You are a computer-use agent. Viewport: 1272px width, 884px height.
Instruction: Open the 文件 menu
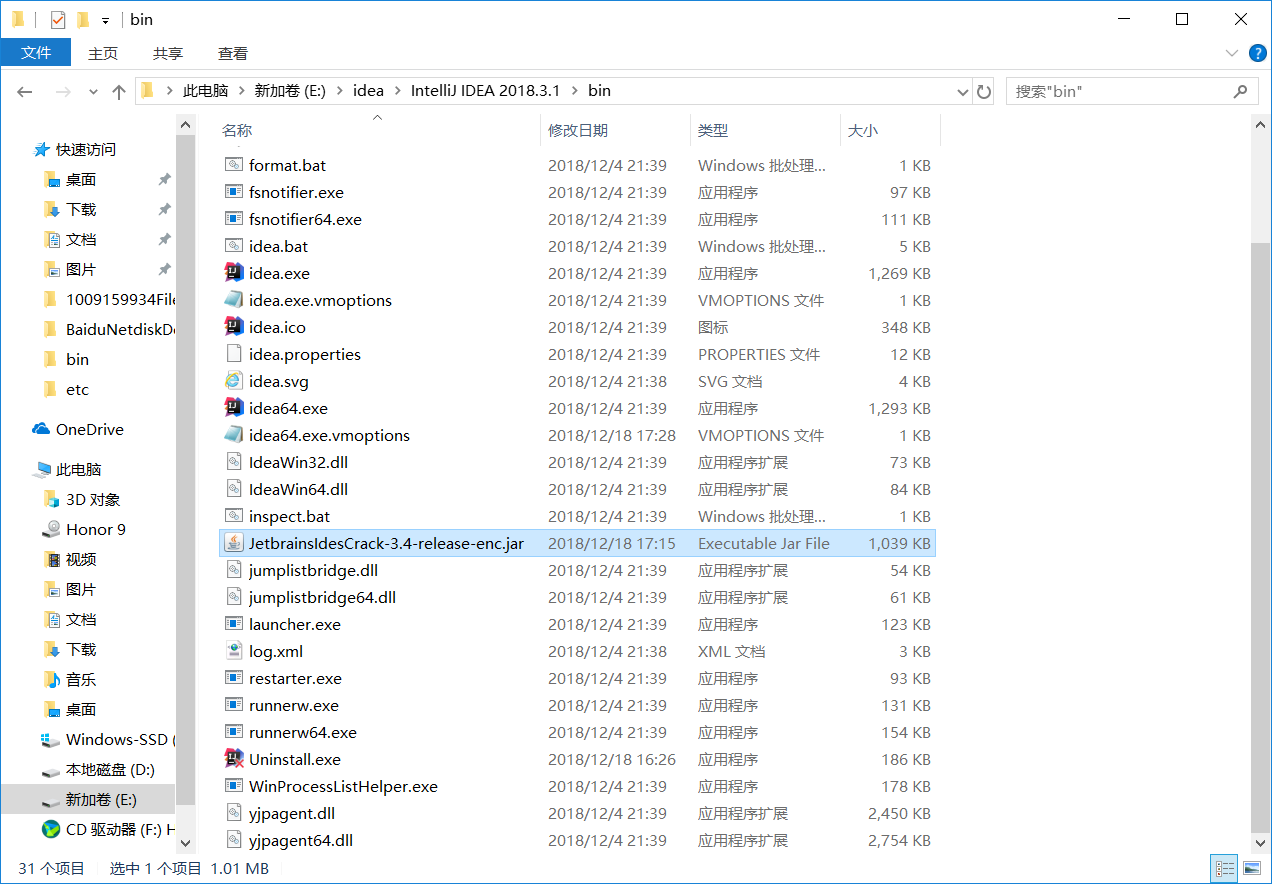click(36, 53)
